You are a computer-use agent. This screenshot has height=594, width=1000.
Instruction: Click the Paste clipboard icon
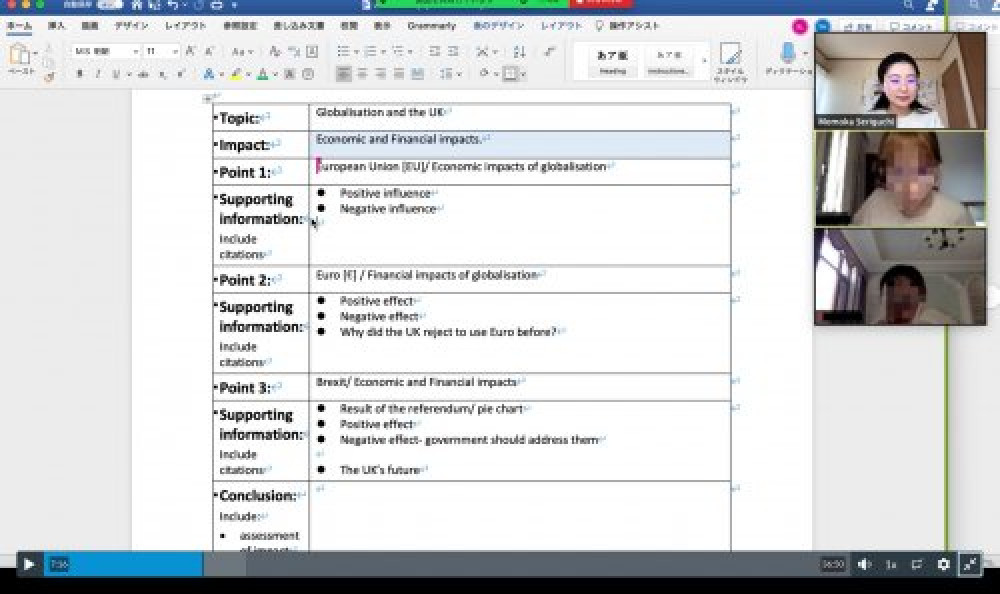pyautogui.click(x=20, y=55)
